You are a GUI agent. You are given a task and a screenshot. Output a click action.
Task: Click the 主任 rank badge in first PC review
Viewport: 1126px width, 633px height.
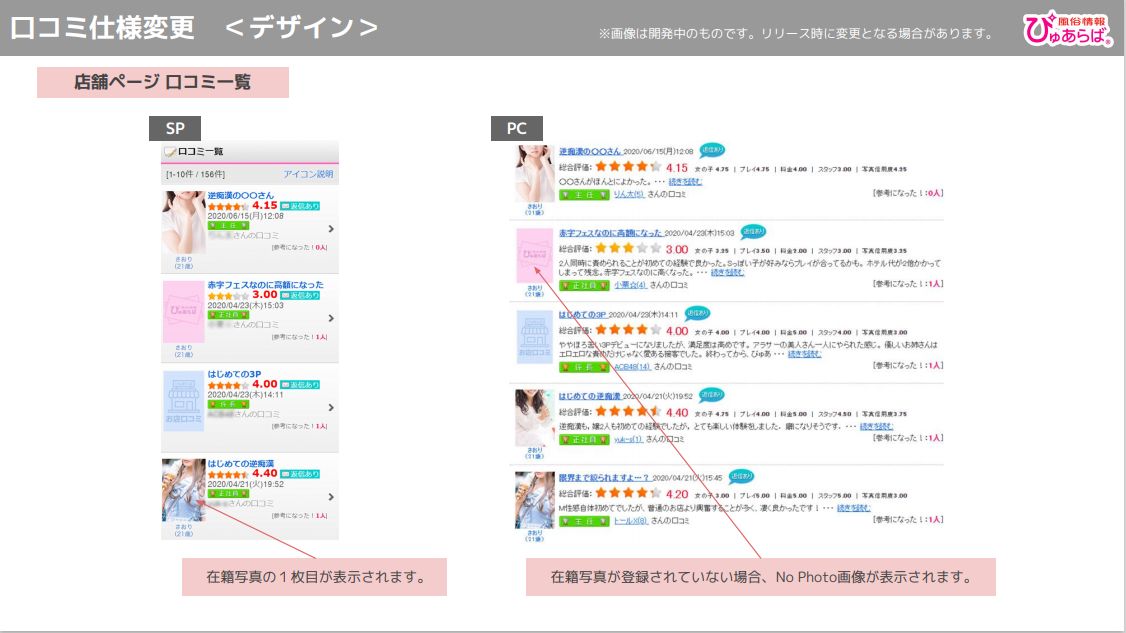(x=585, y=195)
